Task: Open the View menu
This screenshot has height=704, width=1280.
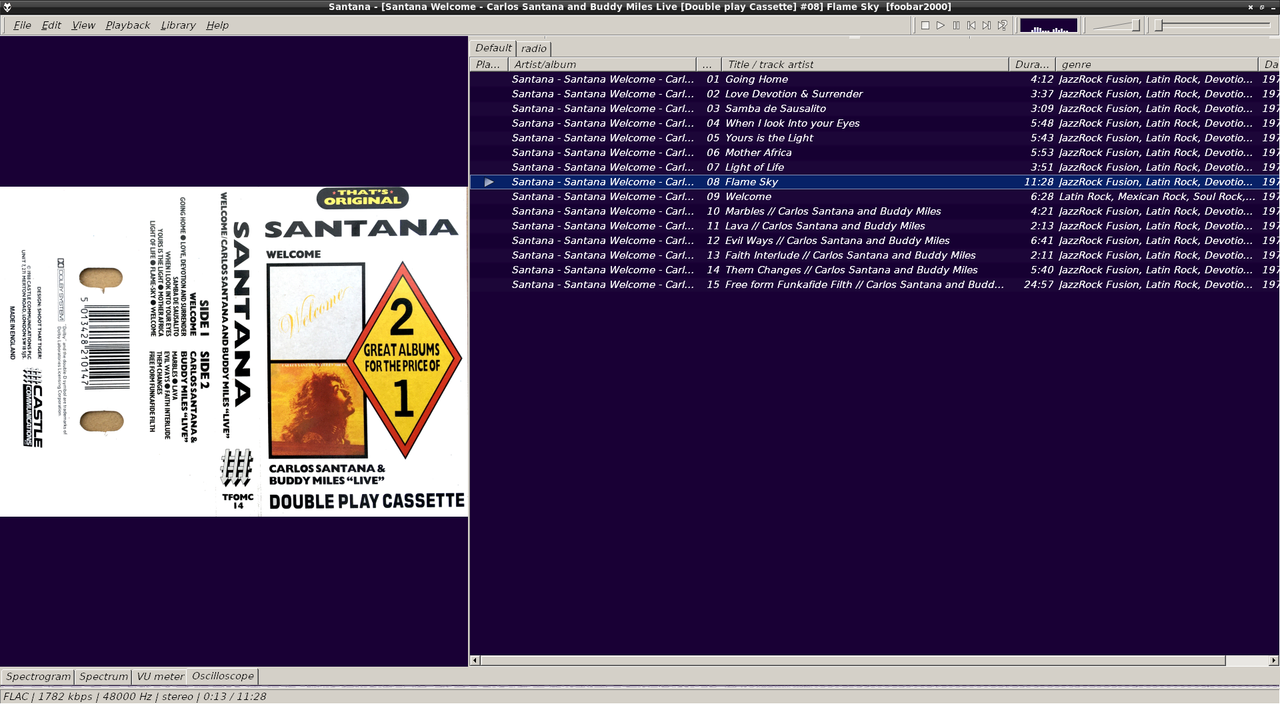Action: click(84, 25)
